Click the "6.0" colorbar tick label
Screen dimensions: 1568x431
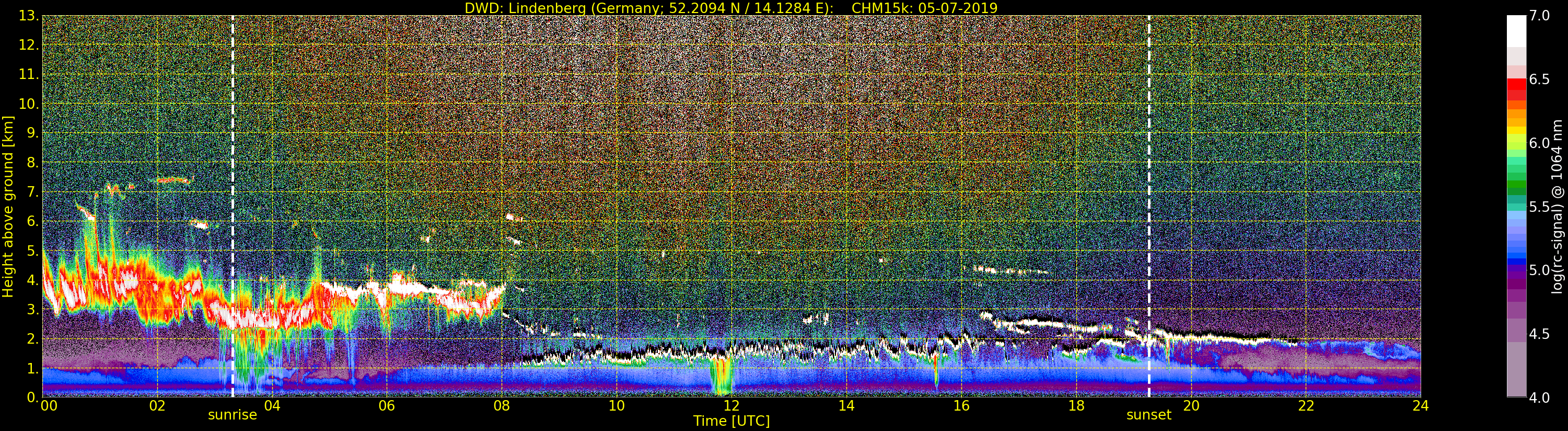coord(1539,143)
